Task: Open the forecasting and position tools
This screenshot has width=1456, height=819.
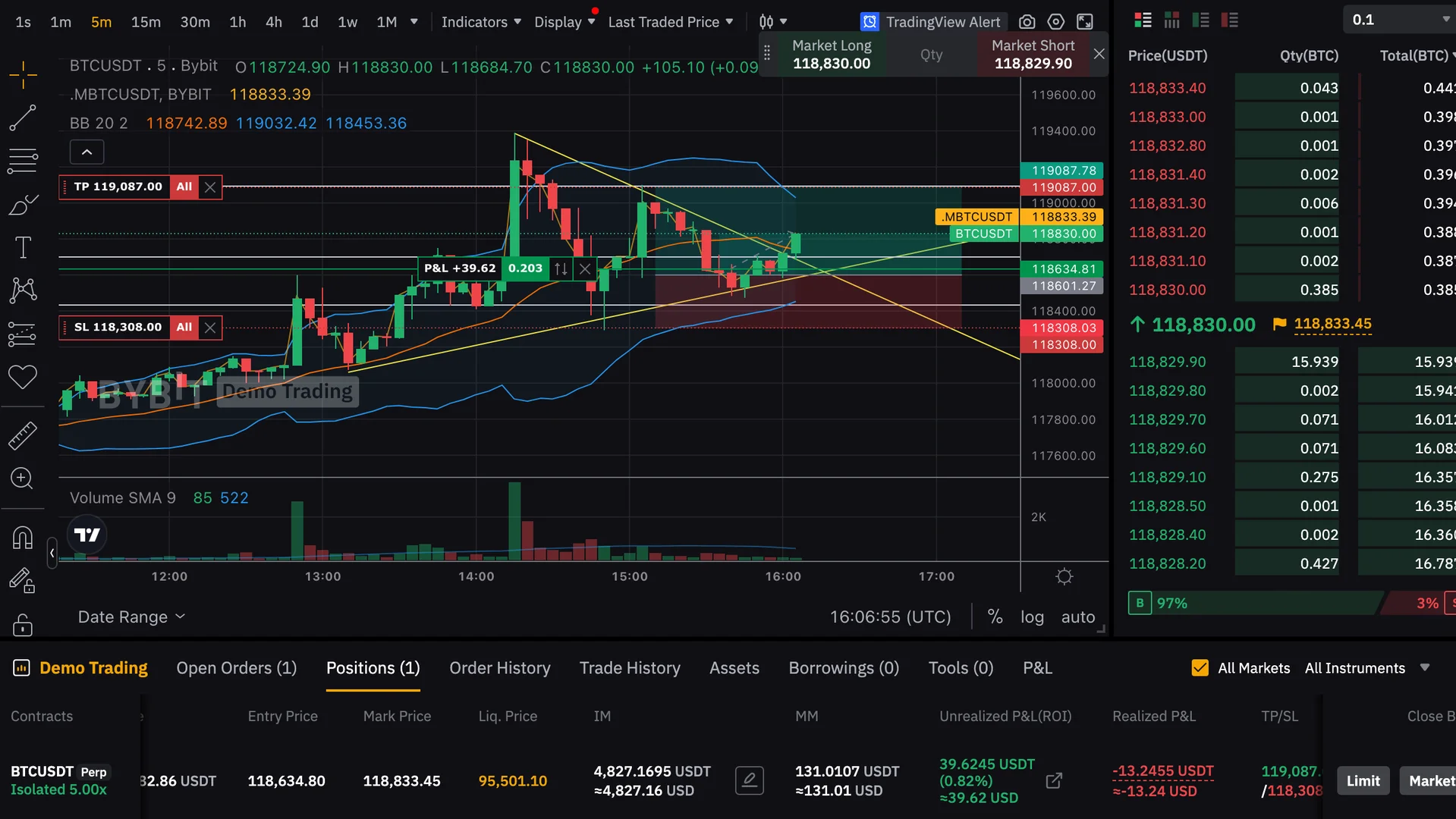Action: coord(23,334)
